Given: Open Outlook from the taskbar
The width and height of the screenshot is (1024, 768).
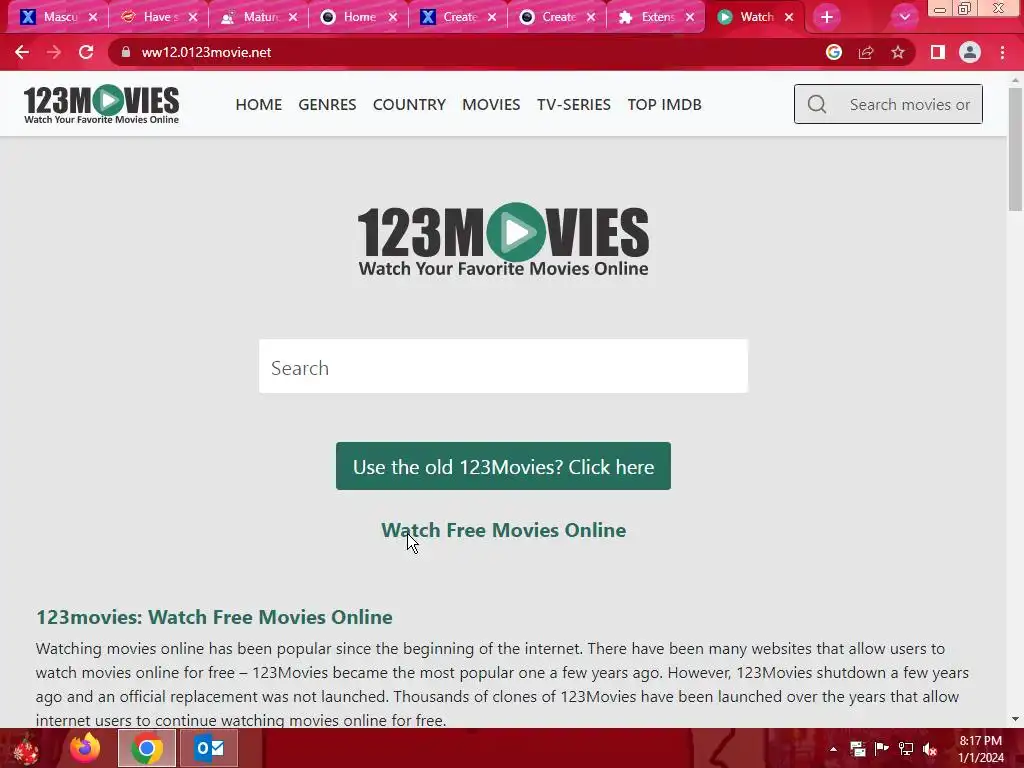Looking at the screenshot, I should [209, 748].
